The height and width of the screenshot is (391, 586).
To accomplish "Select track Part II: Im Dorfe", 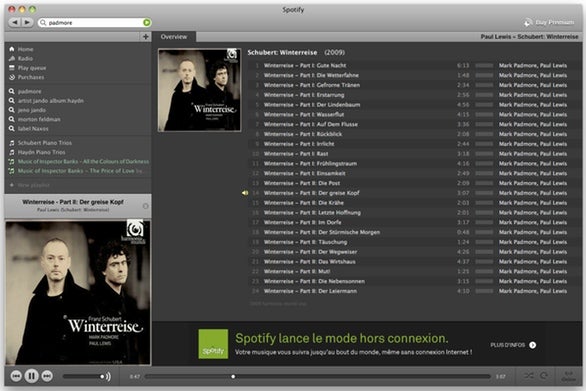I will click(x=415, y=222).
